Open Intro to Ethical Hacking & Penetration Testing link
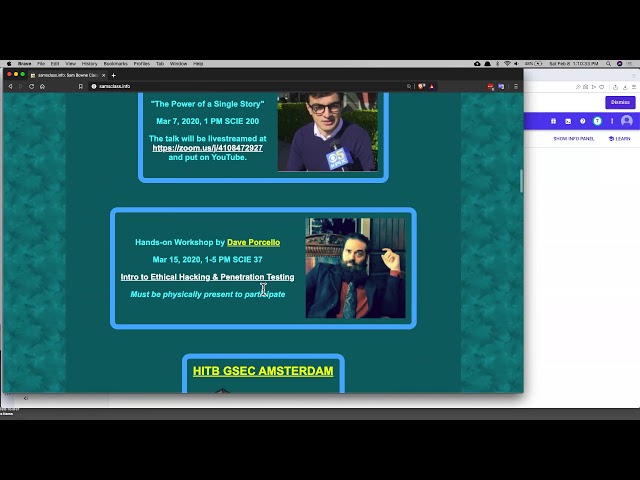The image size is (640, 480). (x=207, y=277)
